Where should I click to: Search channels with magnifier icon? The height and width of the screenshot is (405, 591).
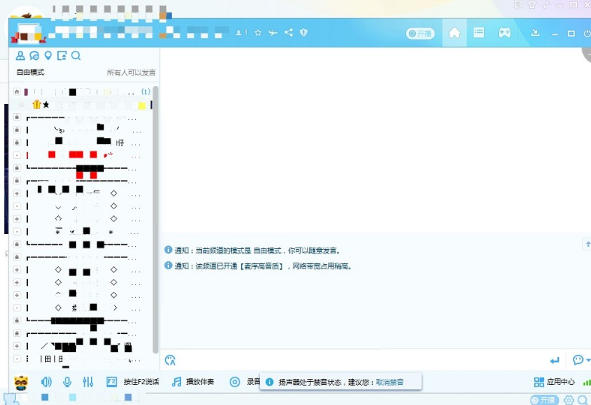pos(76,56)
